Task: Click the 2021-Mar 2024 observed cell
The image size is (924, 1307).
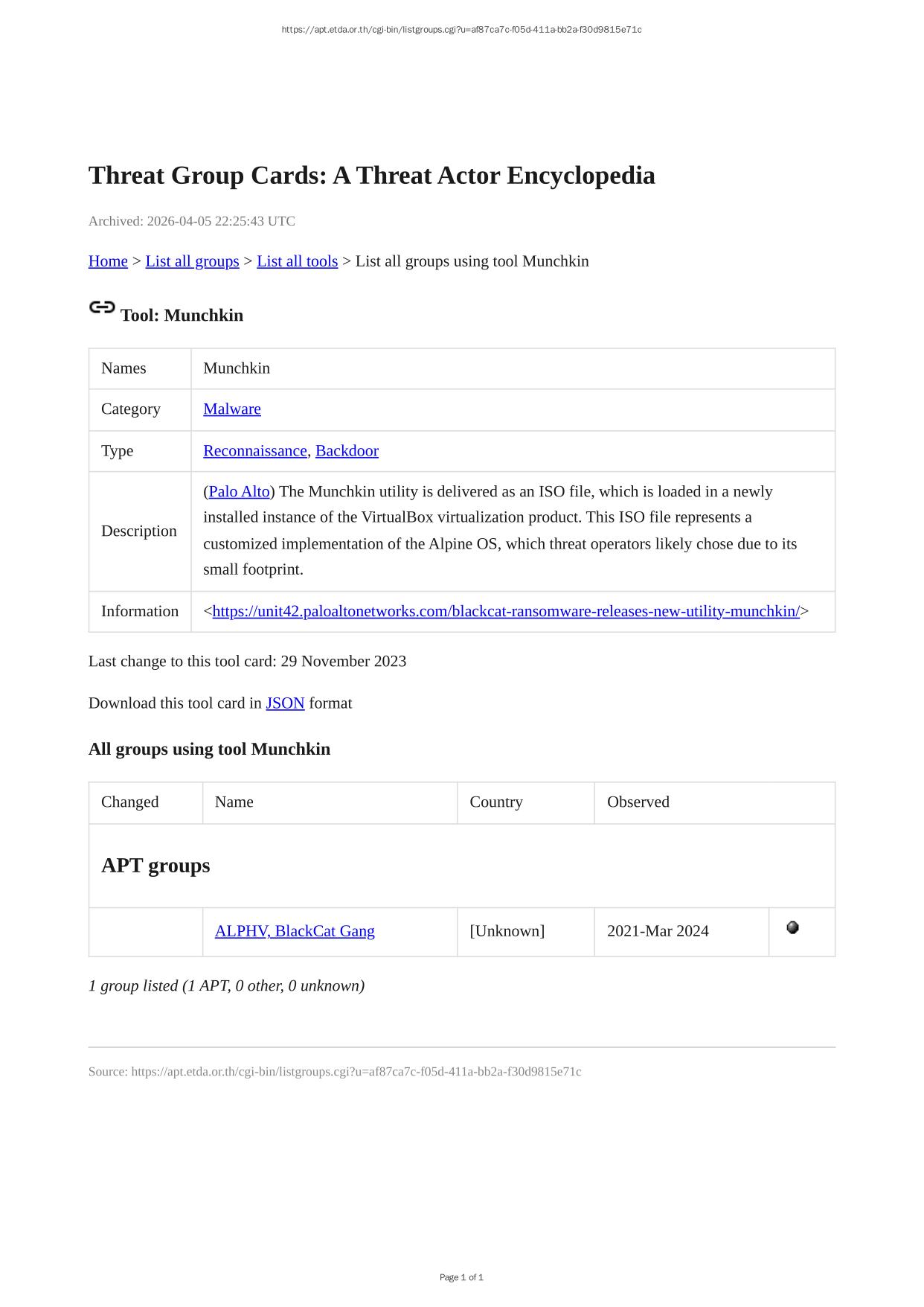Action: [658, 931]
